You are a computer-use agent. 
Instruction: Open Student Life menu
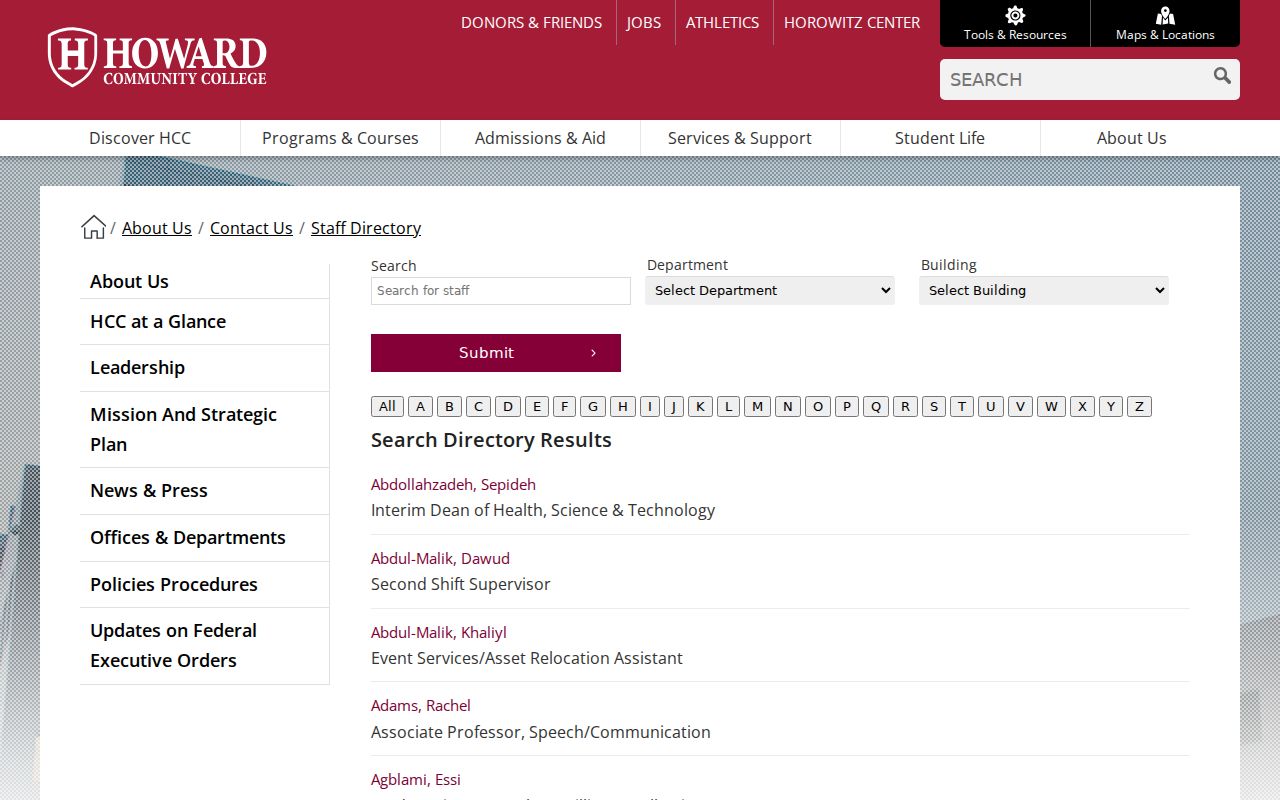[x=940, y=138]
